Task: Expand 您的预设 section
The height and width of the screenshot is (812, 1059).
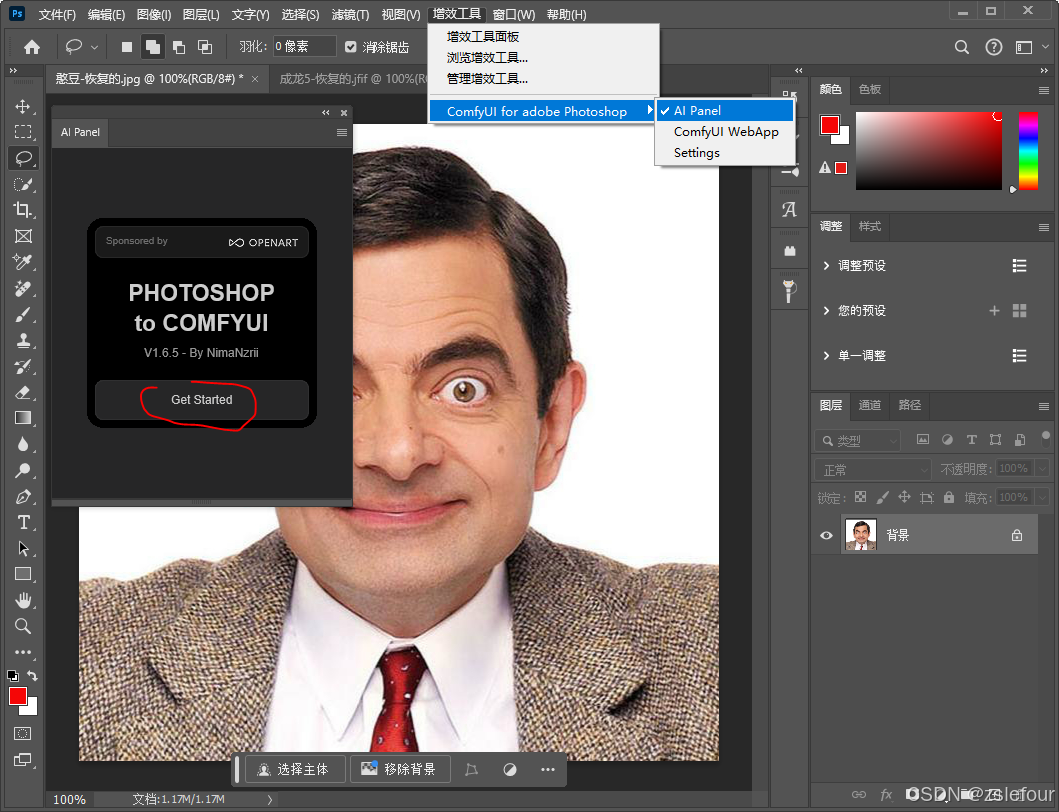Action: (x=826, y=311)
